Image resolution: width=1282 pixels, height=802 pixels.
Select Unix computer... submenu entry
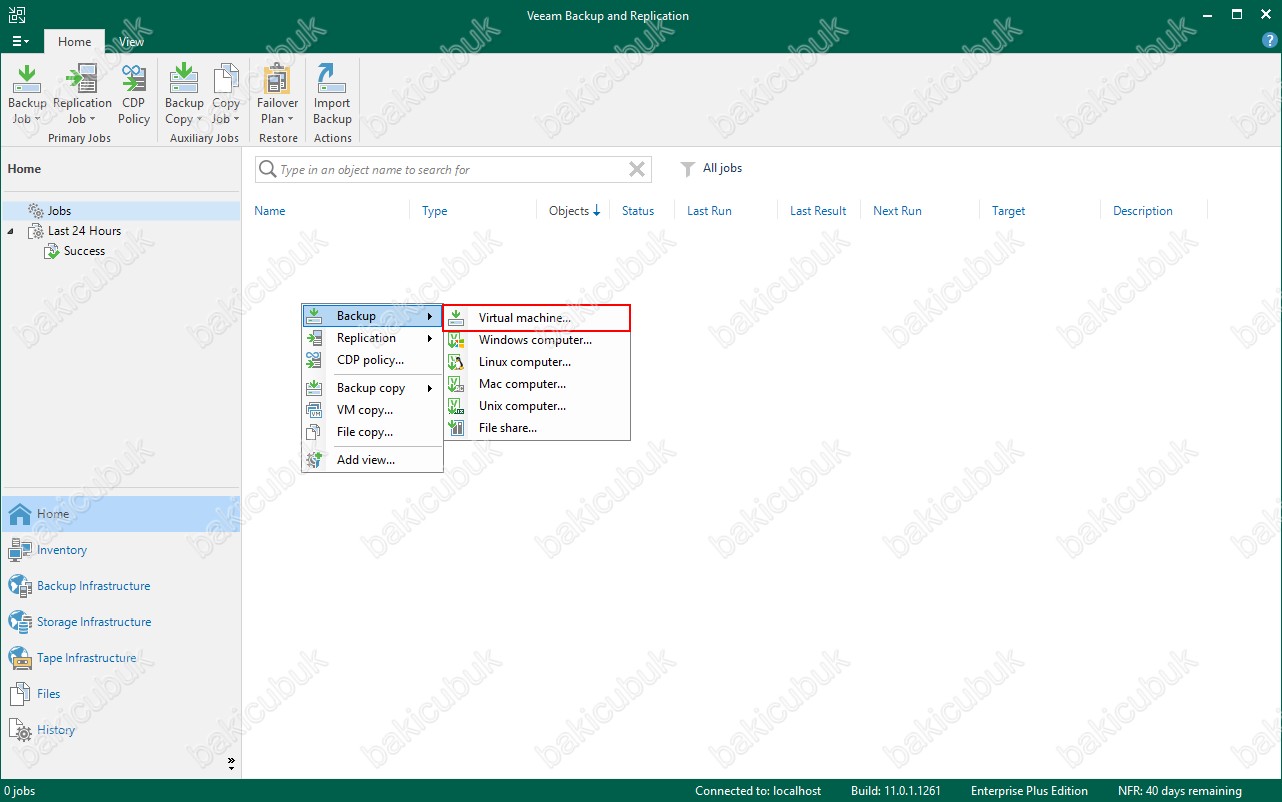537,406
